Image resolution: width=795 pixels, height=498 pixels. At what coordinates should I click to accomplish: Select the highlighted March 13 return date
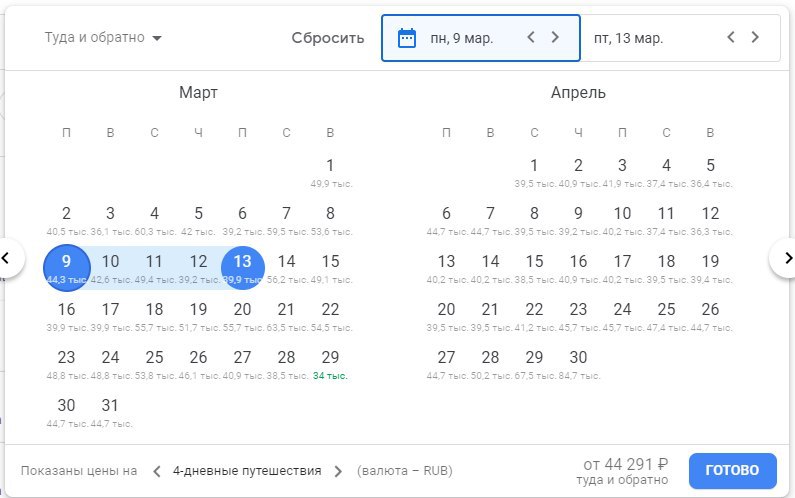[x=242, y=266]
